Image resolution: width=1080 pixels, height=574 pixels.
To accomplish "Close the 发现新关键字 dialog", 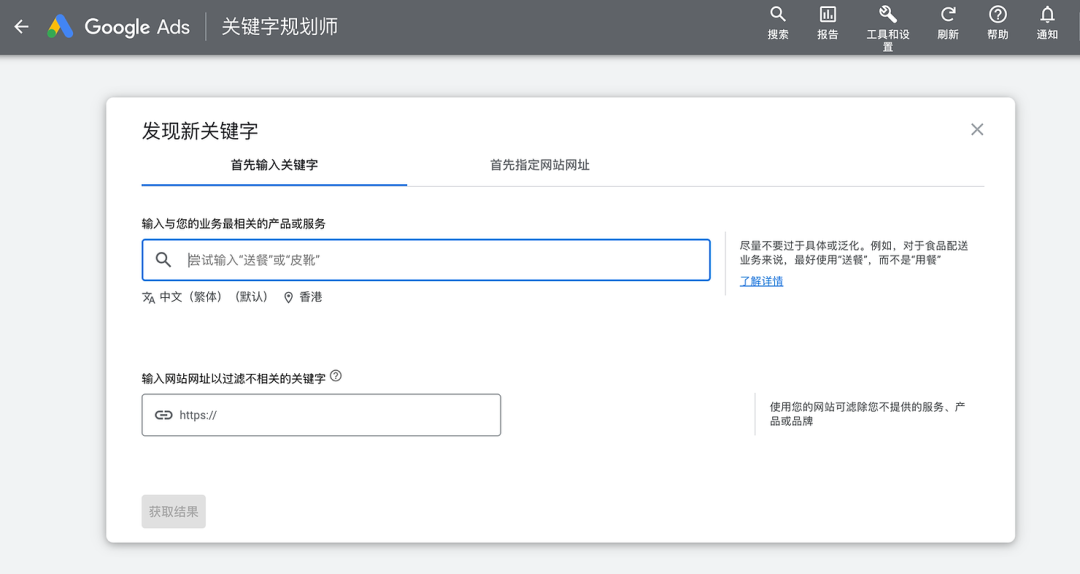I will pyautogui.click(x=977, y=130).
